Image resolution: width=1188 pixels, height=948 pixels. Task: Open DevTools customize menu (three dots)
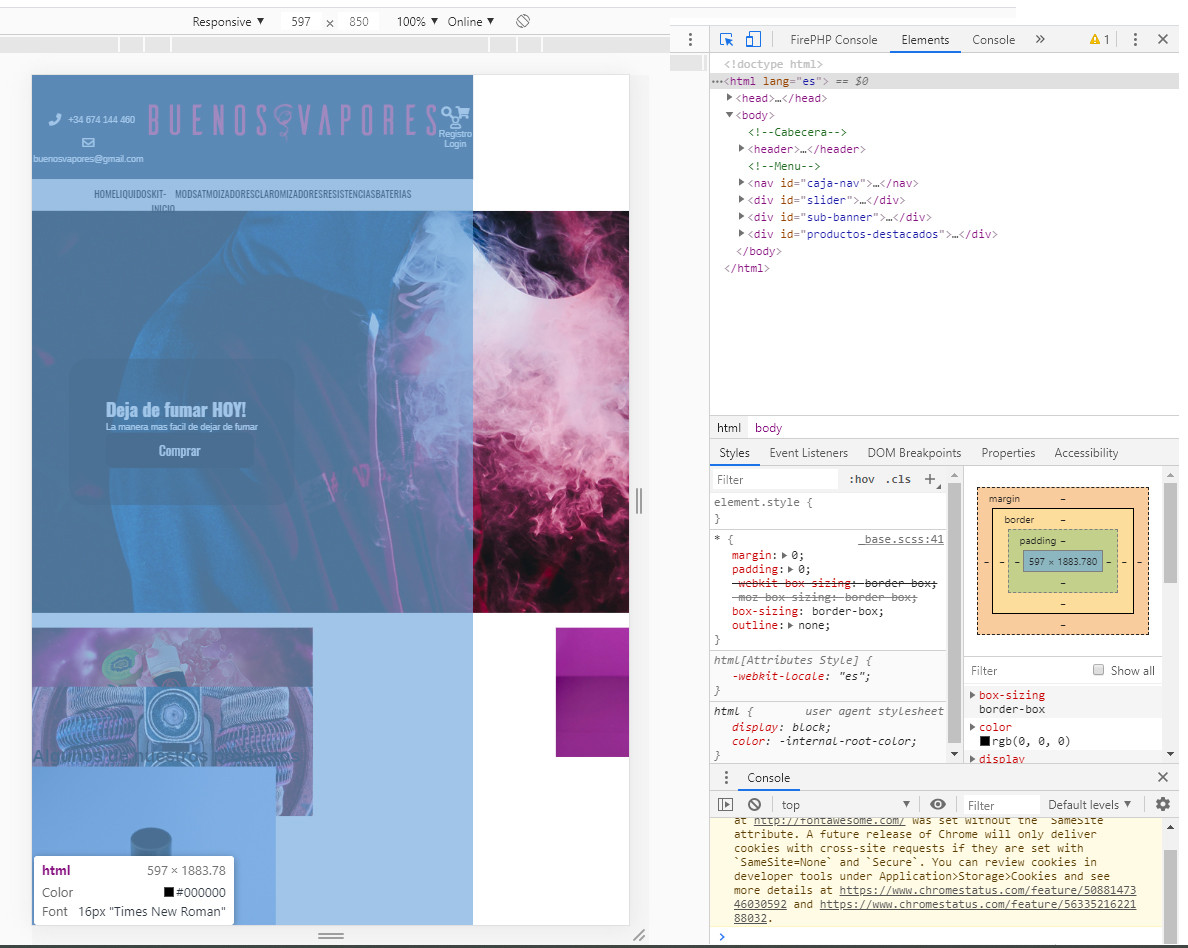point(1135,39)
